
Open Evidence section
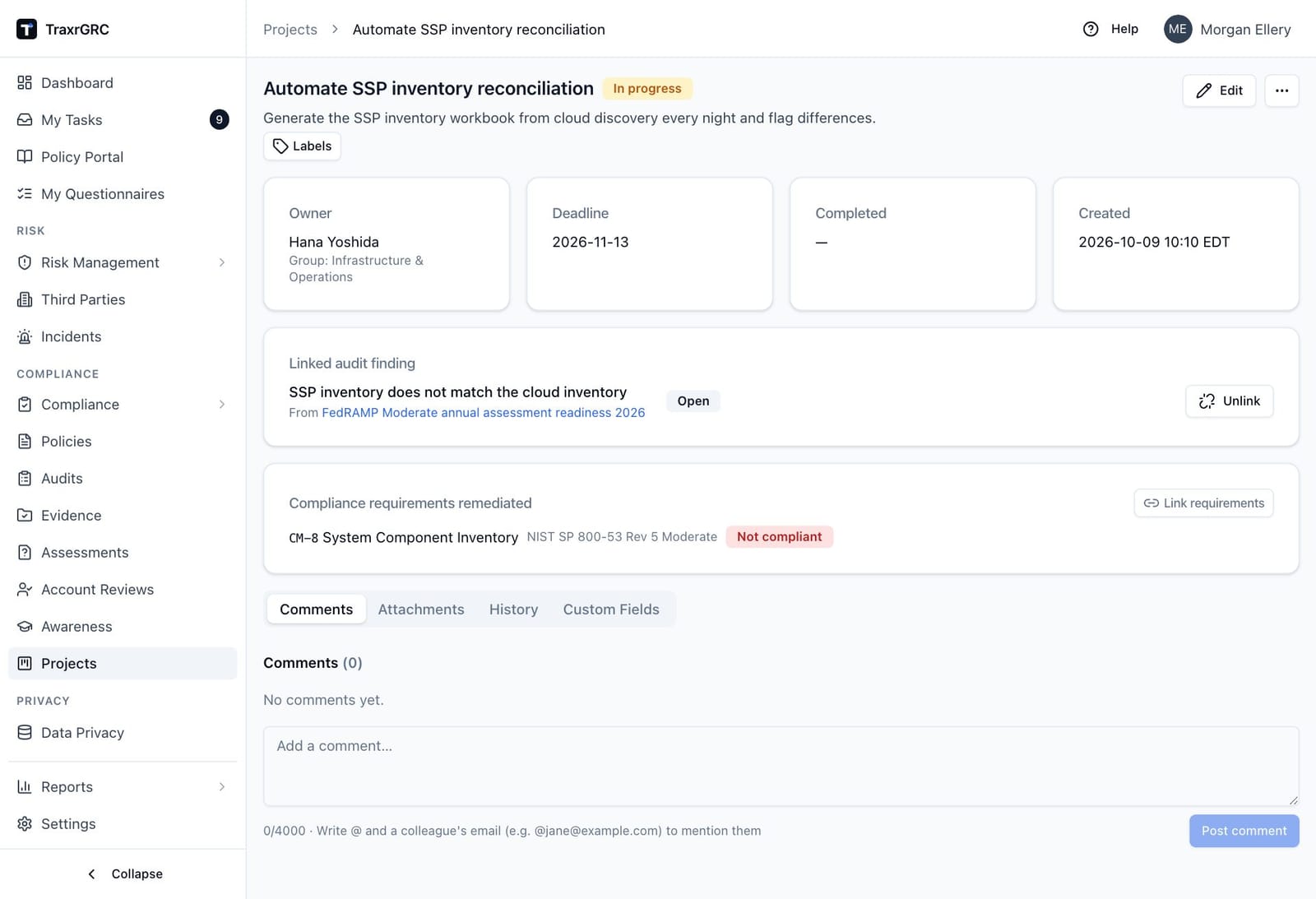pyautogui.click(x=123, y=515)
